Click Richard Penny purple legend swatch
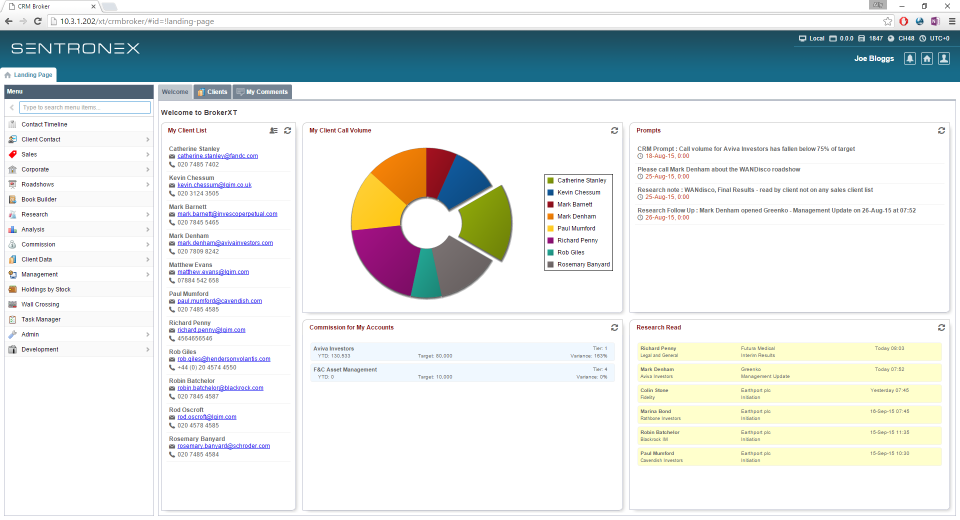Screen dimensions: 960x520 (x=550, y=241)
